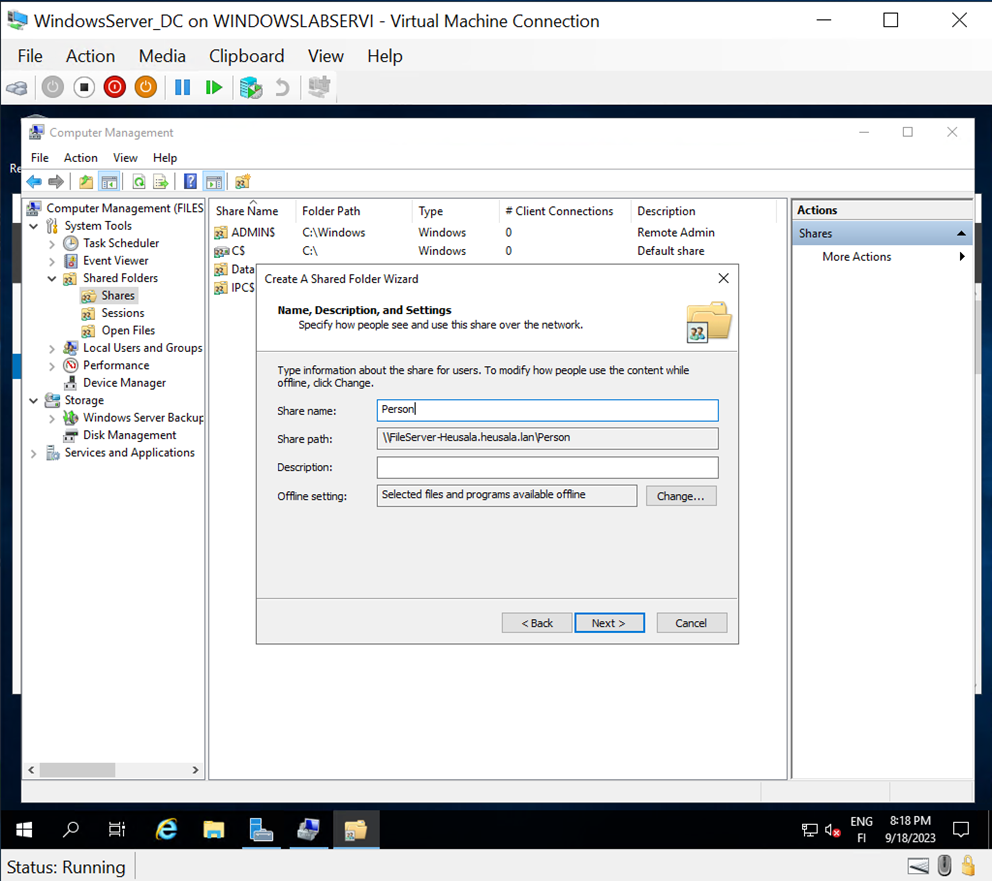Open the More Actions menu
992x881 pixels.
tap(856, 256)
